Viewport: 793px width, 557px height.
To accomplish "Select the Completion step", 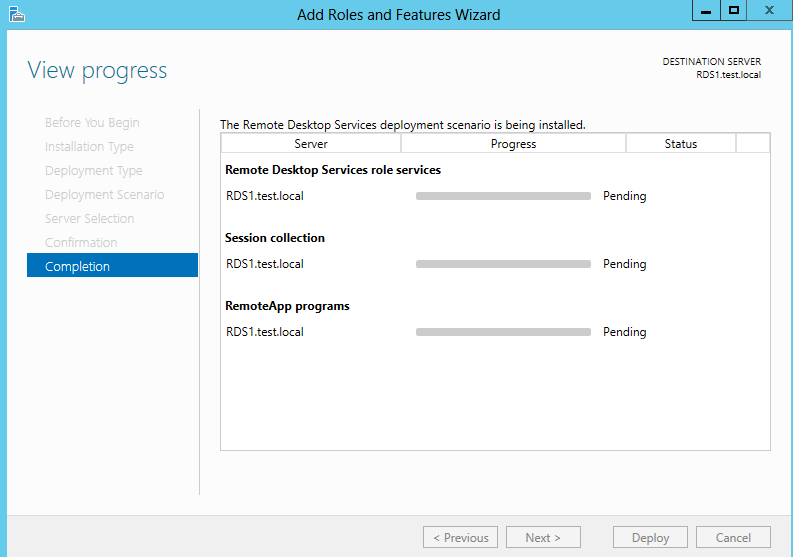I will (112, 265).
